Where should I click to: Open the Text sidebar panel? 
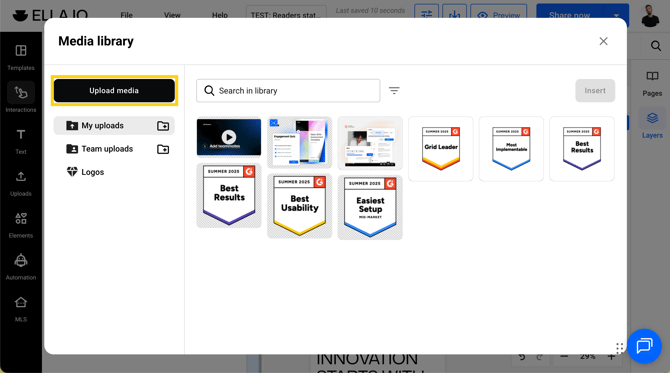(x=21, y=141)
